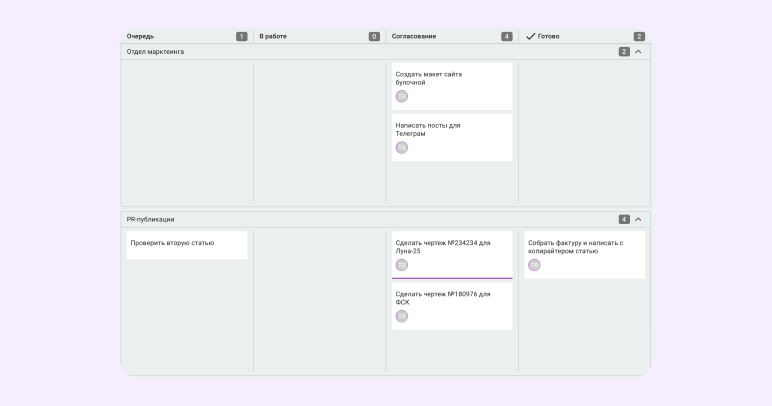This screenshot has width=772, height=406.
Task: Click the 'Готово' count badge
Action: pyautogui.click(x=639, y=36)
